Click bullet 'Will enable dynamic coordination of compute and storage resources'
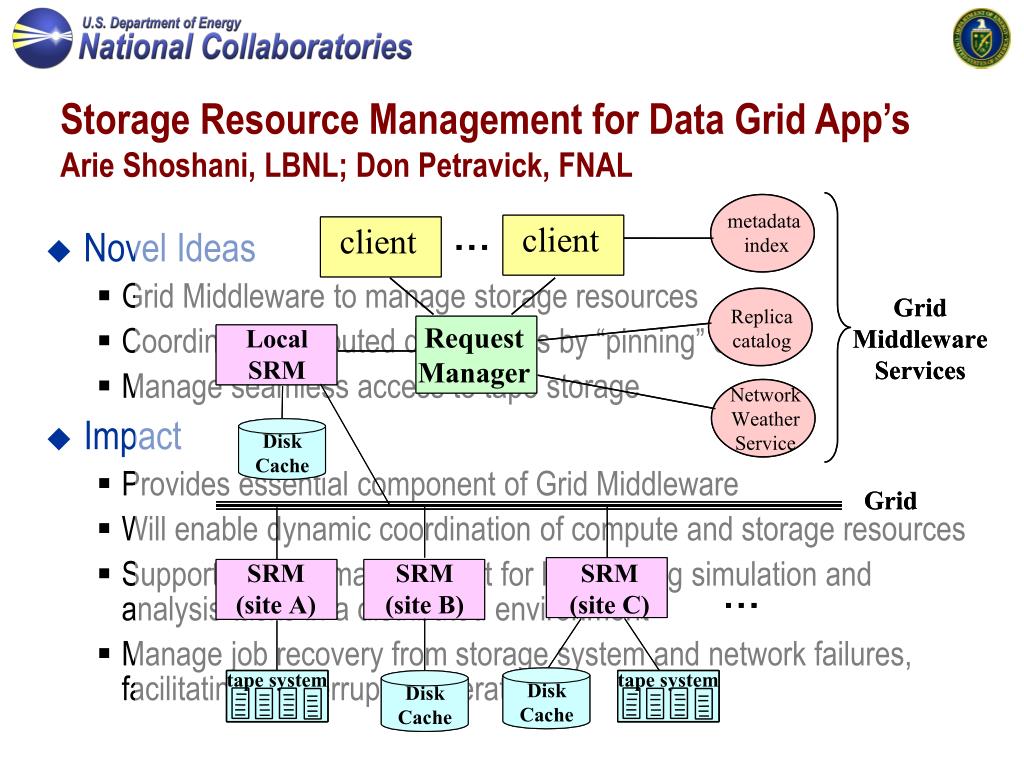Screen dimensions: 1024x768 543,530
